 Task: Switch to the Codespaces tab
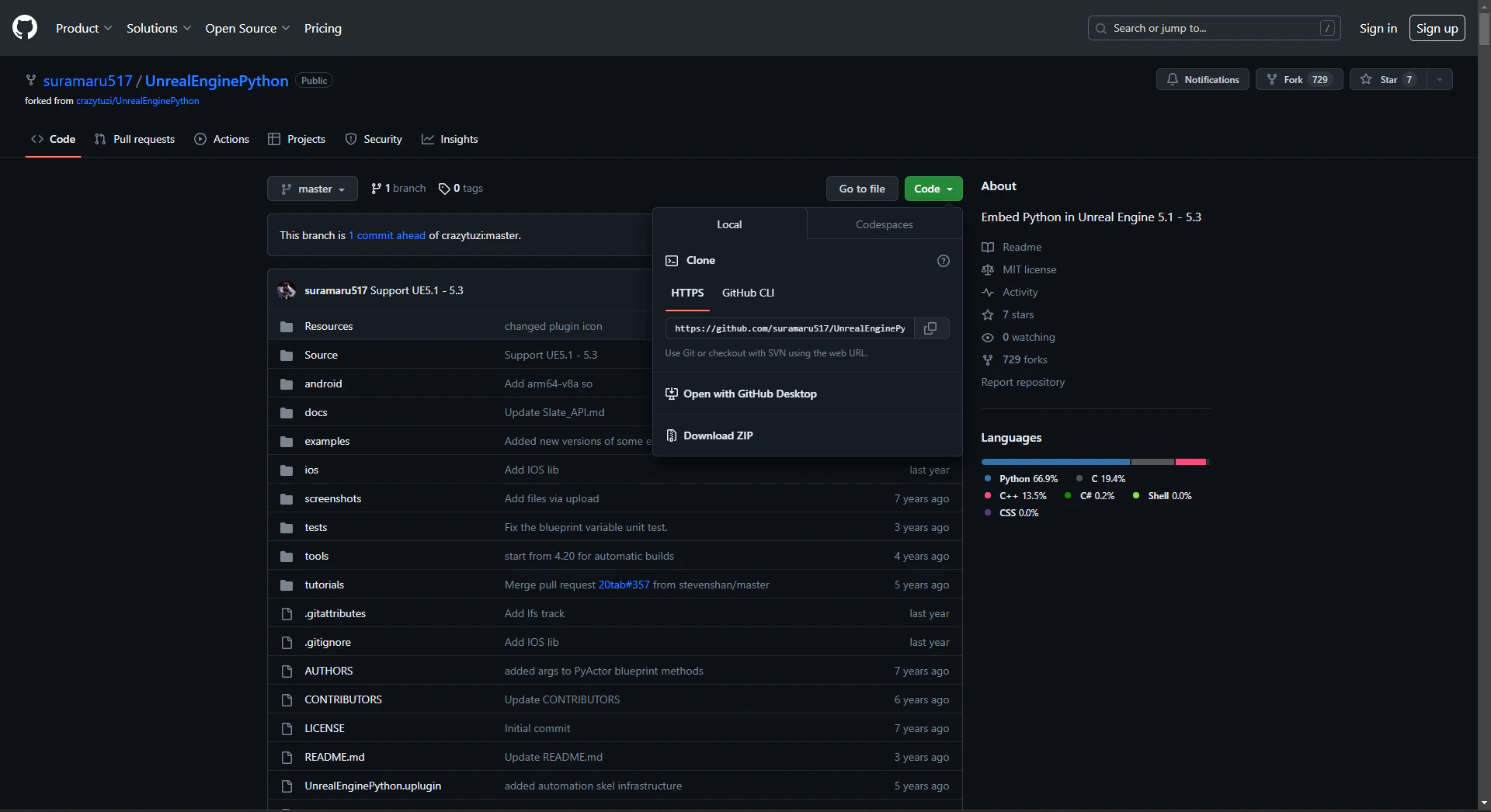(885, 224)
